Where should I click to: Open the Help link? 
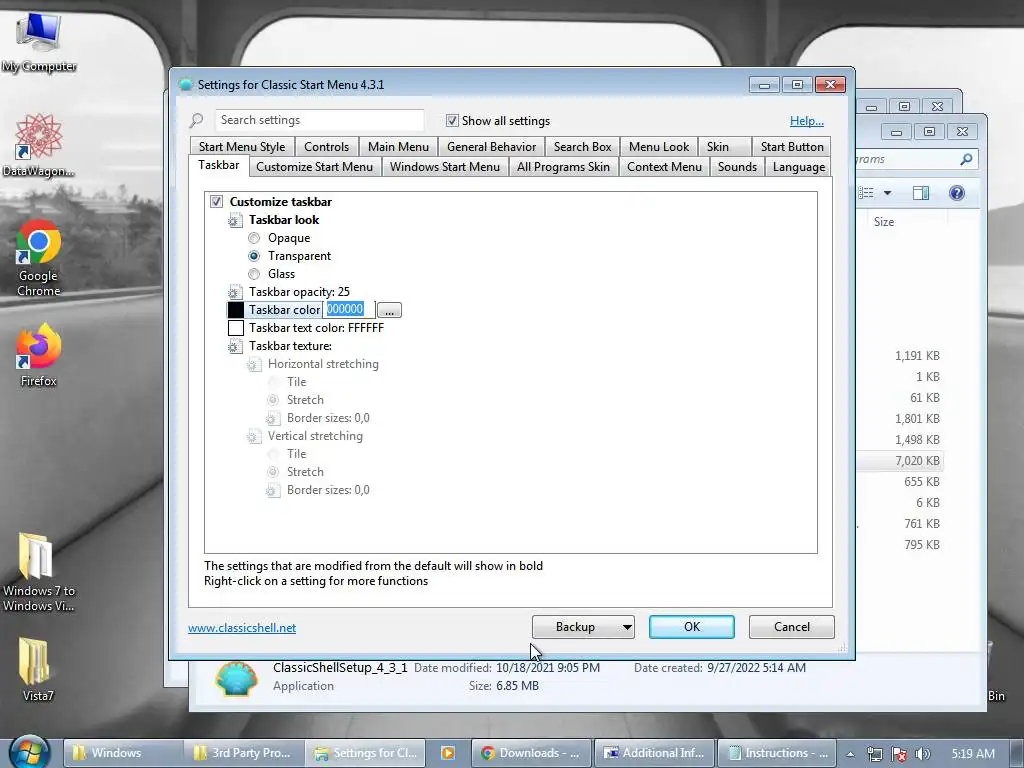click(807, 121)
